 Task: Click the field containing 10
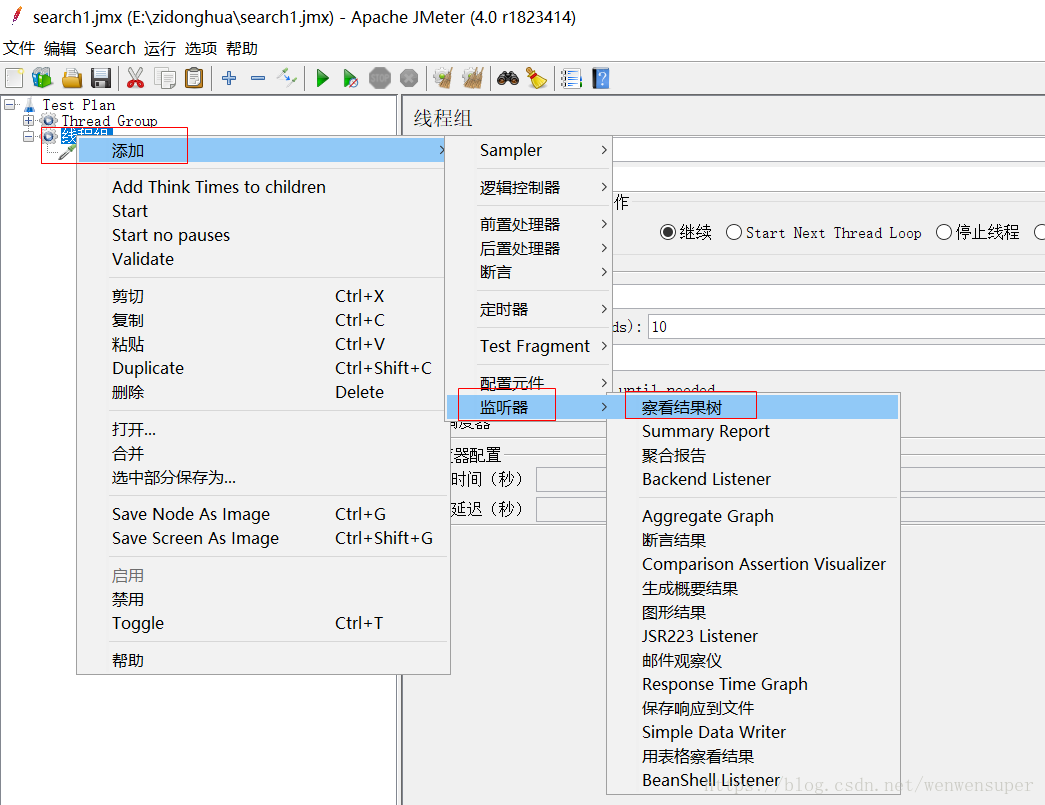click(846, 327)
